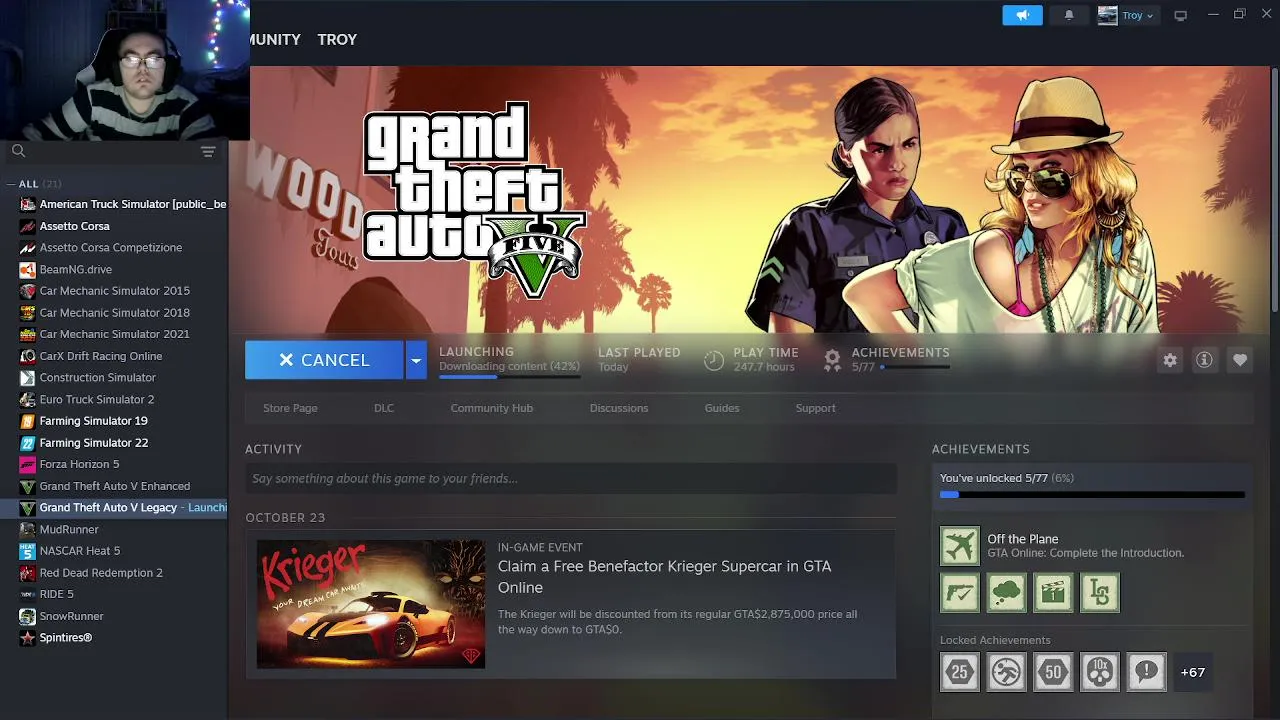Open the Community Hub tab

492,408
